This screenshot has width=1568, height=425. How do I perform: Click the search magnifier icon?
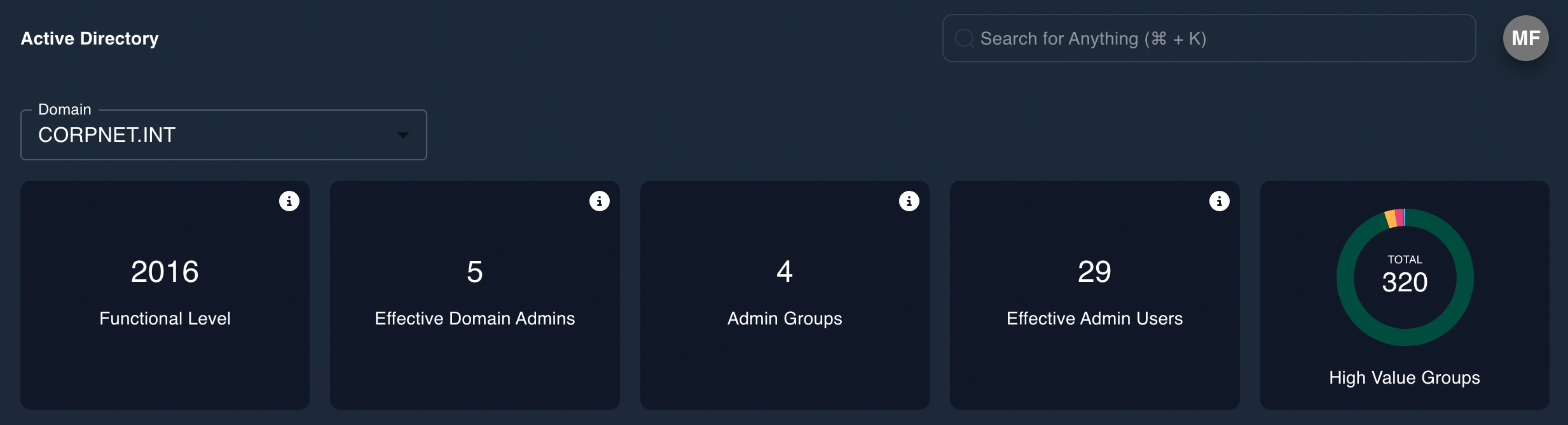pyautogui.click(x=964, y=39)
